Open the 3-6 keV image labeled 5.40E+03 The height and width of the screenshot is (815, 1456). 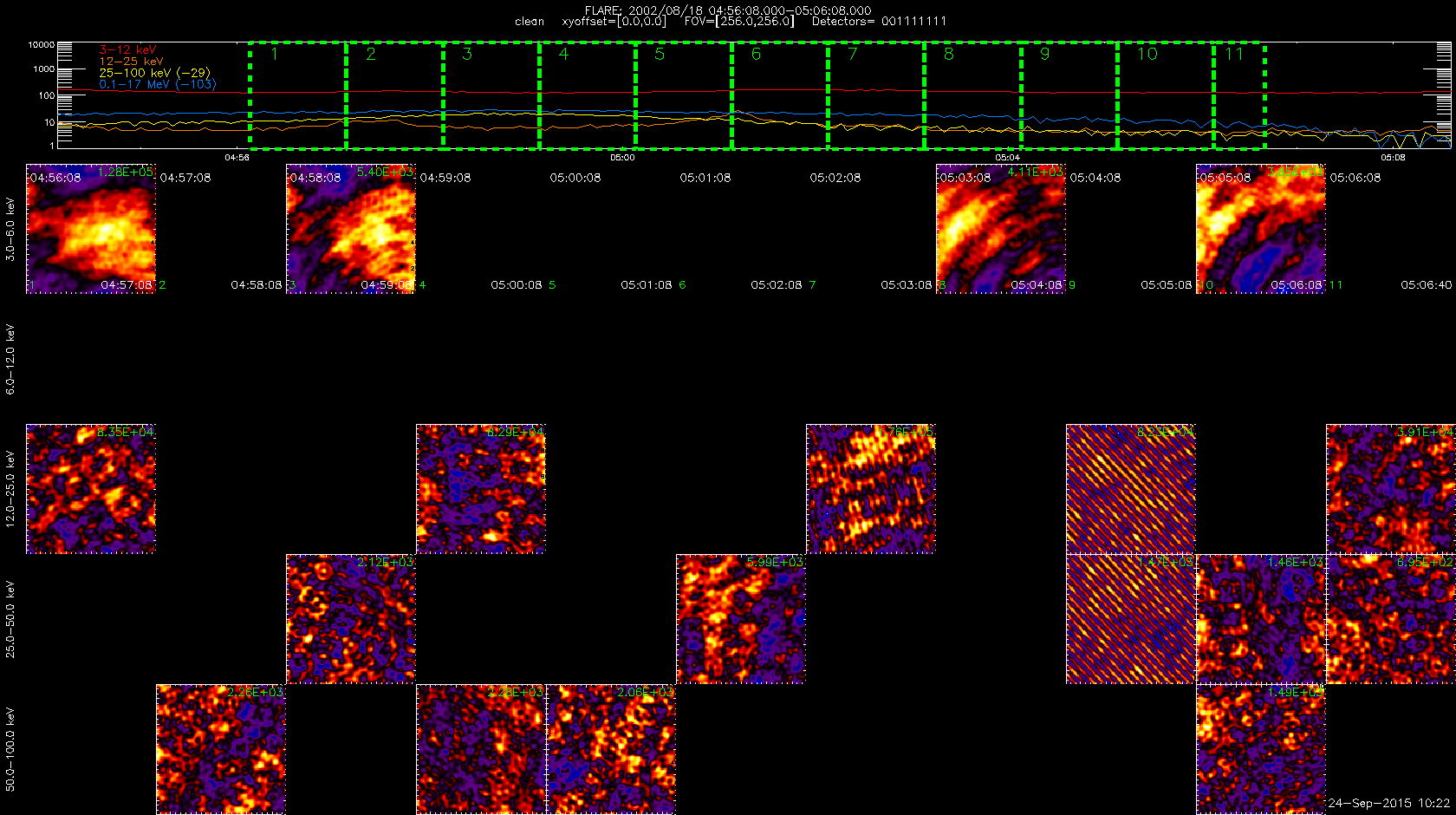(351, 229)
